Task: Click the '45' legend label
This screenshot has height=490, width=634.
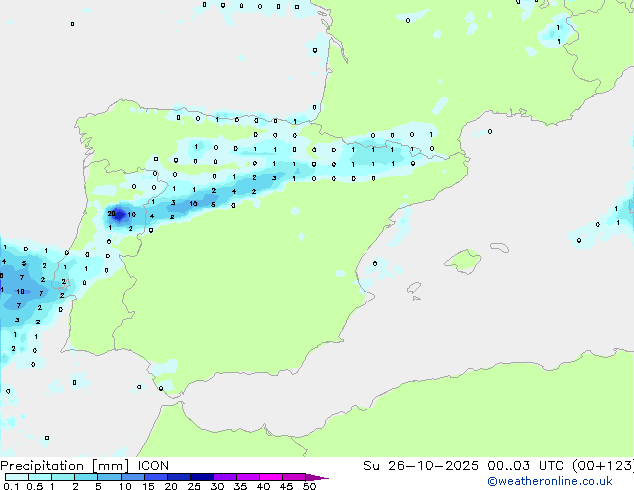Action: tap(286, 486)
